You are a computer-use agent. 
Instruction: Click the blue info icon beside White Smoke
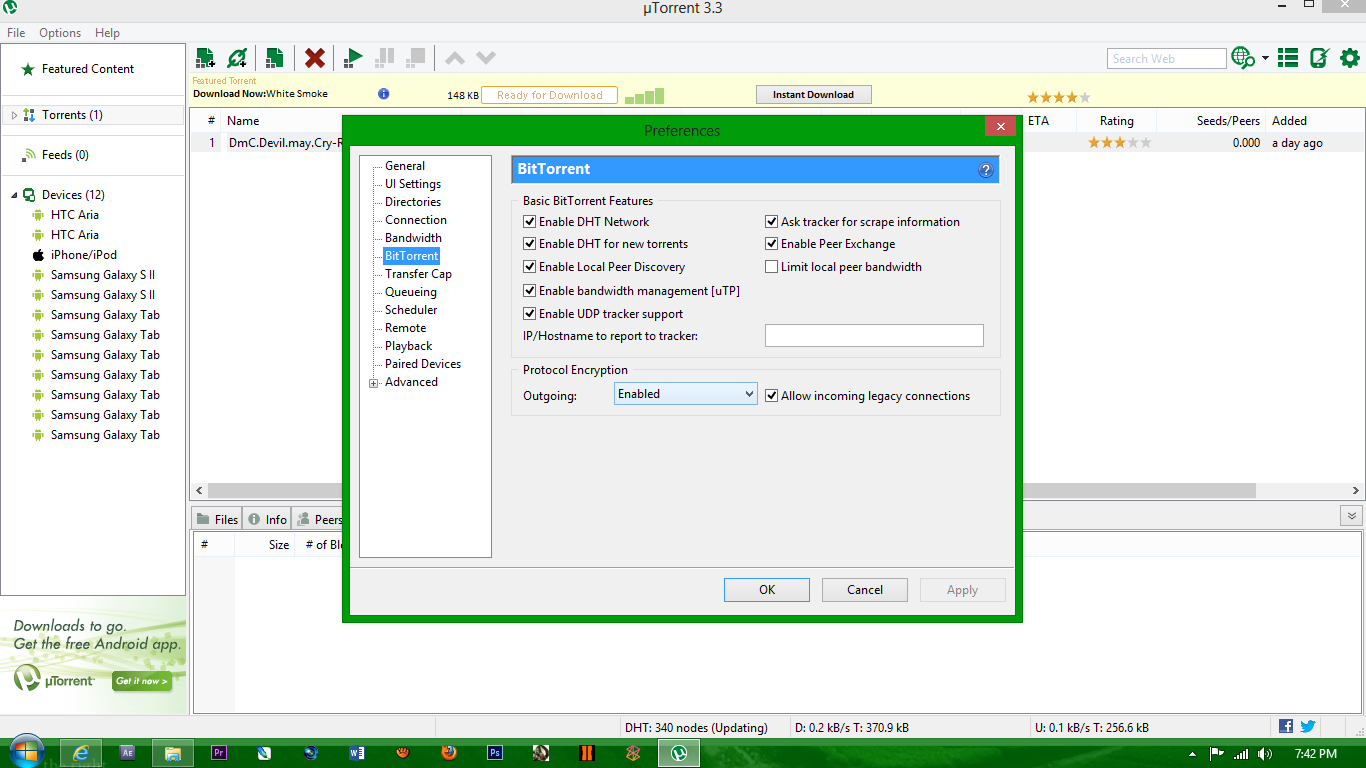coord(383,94)
